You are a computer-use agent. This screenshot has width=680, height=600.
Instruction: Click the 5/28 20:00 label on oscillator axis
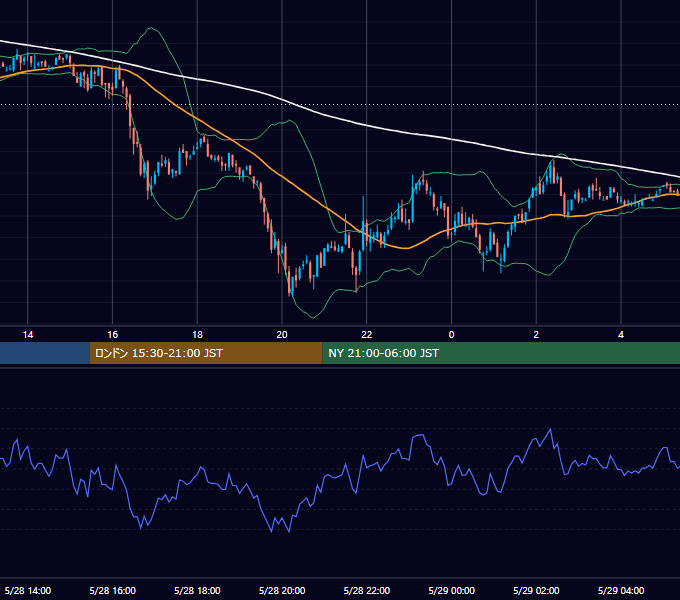pyautogui.click(x=282, y=590)
